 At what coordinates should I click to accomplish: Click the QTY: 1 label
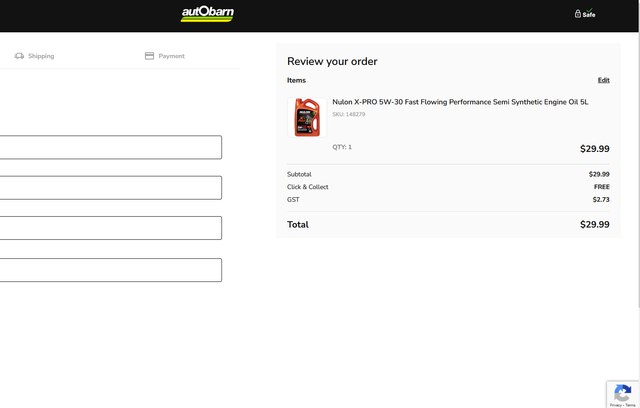342,147
